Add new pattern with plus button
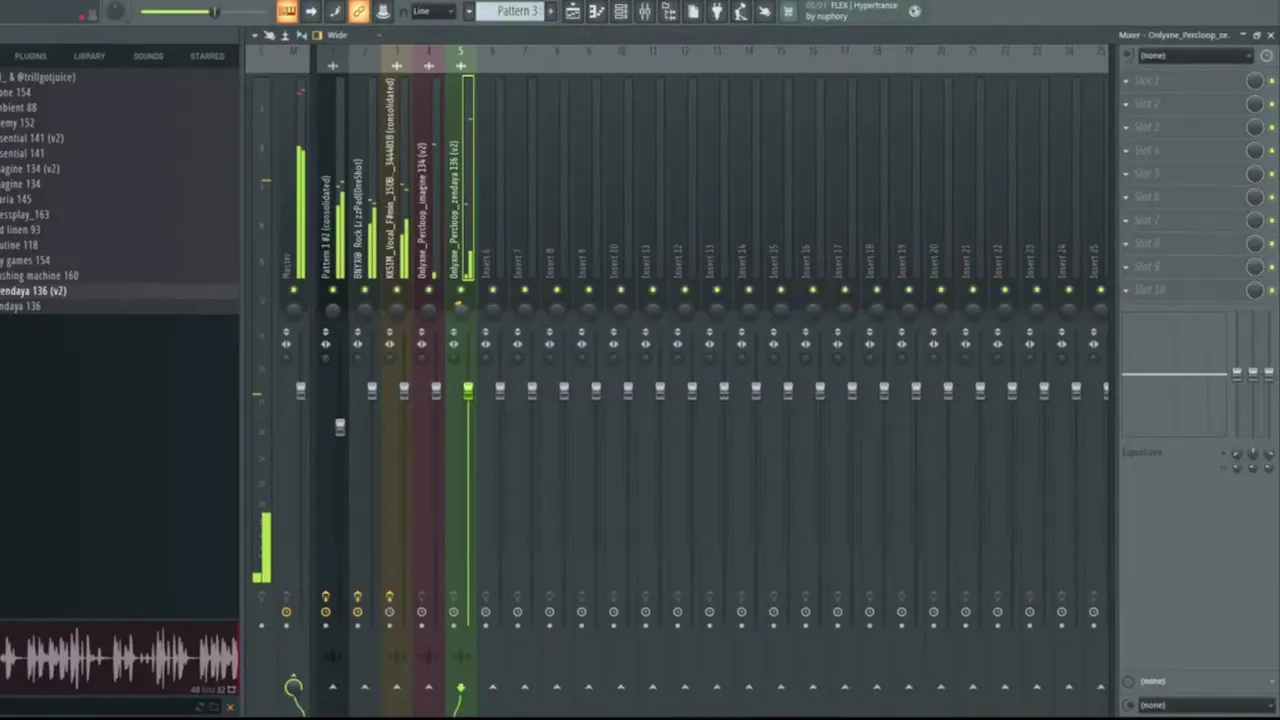Image resolution: width=1280 pixels, height=720 pixels. pos(549,11)
